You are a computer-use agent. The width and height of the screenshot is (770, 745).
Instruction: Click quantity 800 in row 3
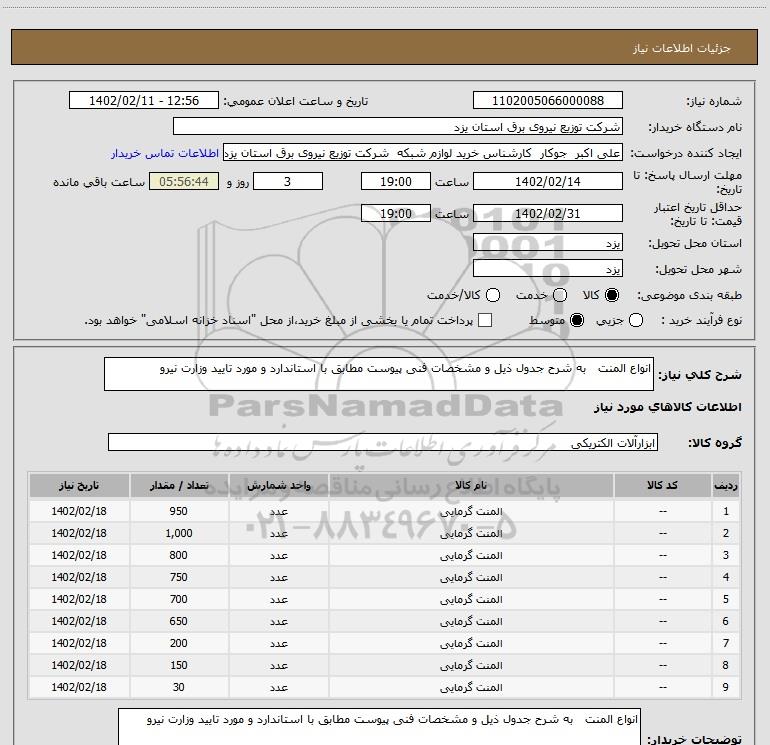point(179,555)
